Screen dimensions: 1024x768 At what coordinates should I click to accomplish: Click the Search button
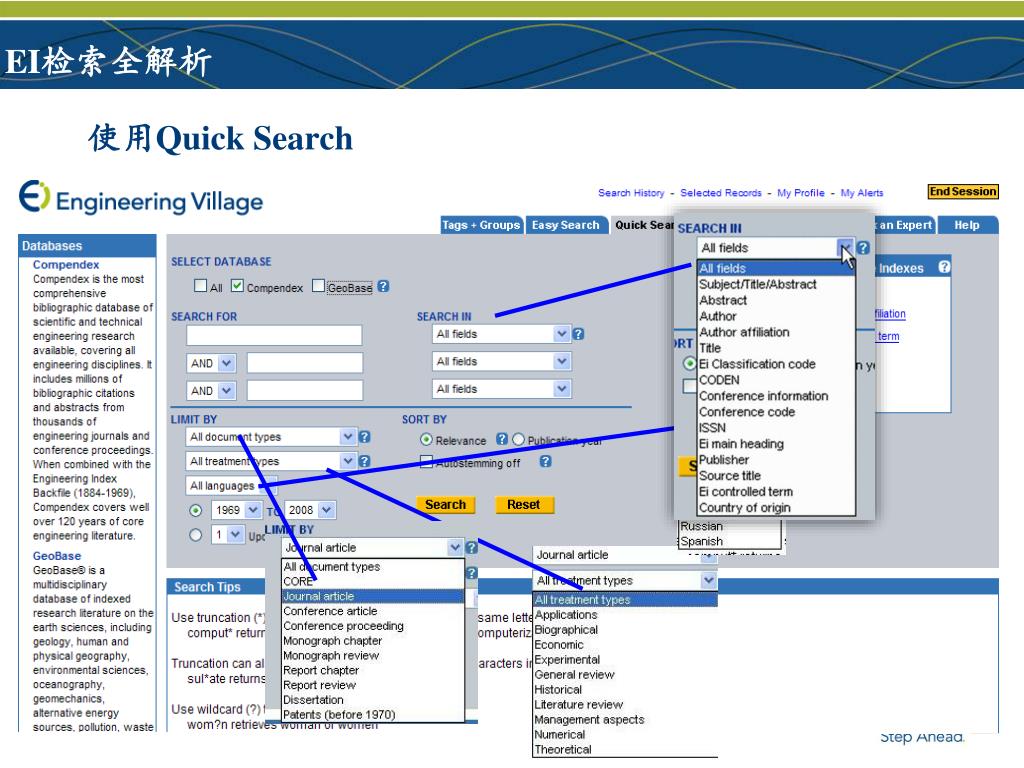point(445,504)
